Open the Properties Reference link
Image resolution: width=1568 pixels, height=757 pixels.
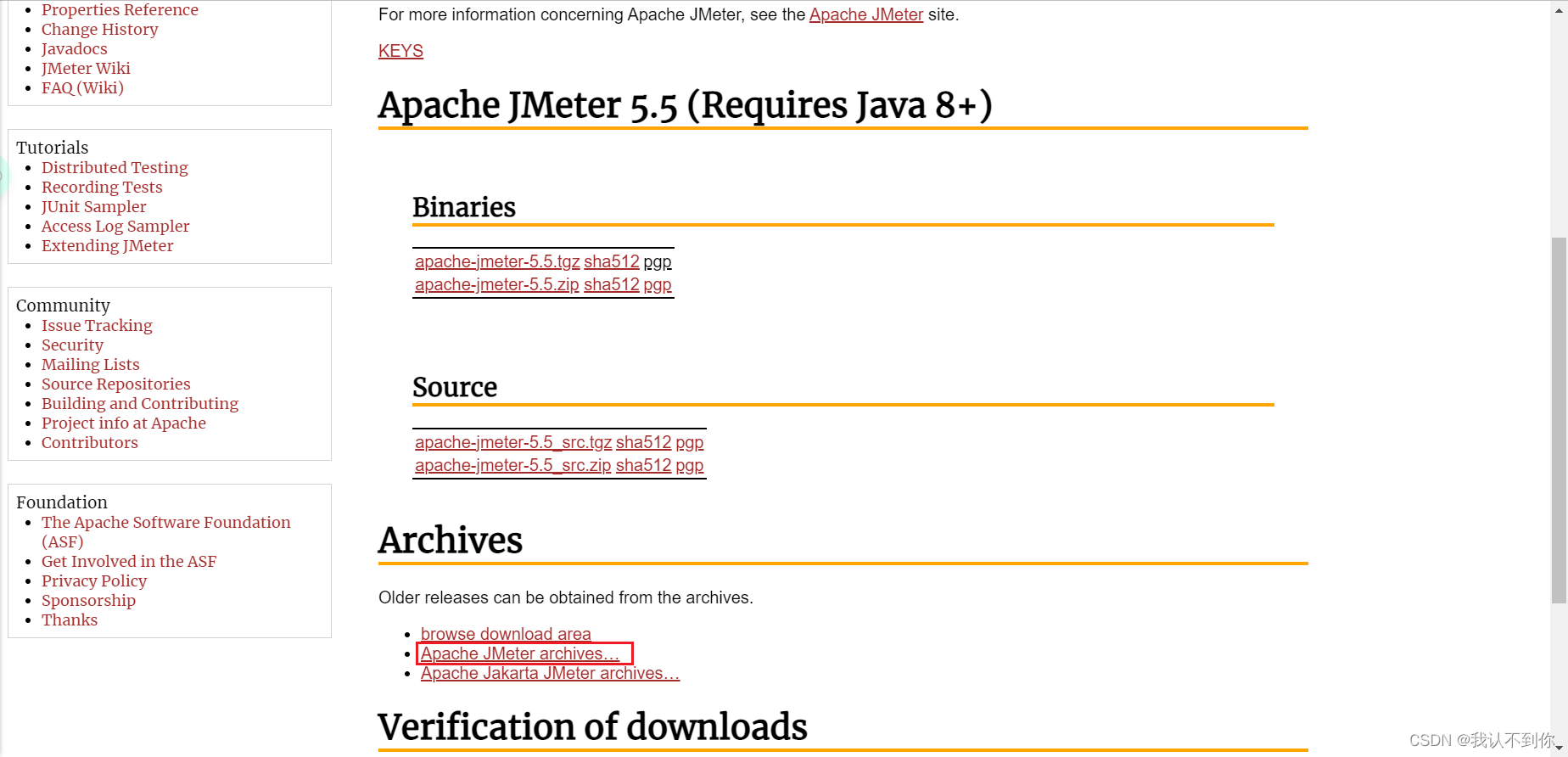[x=120, y=9]
